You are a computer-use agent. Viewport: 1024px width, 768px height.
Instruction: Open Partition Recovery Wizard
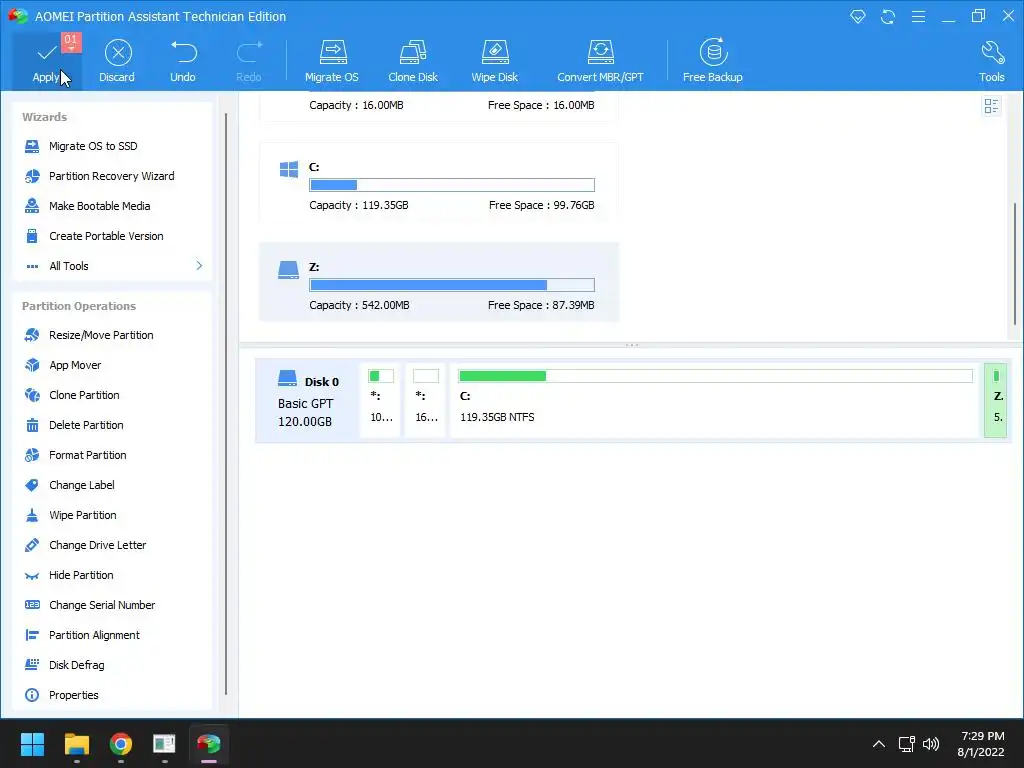coord(112,176)
